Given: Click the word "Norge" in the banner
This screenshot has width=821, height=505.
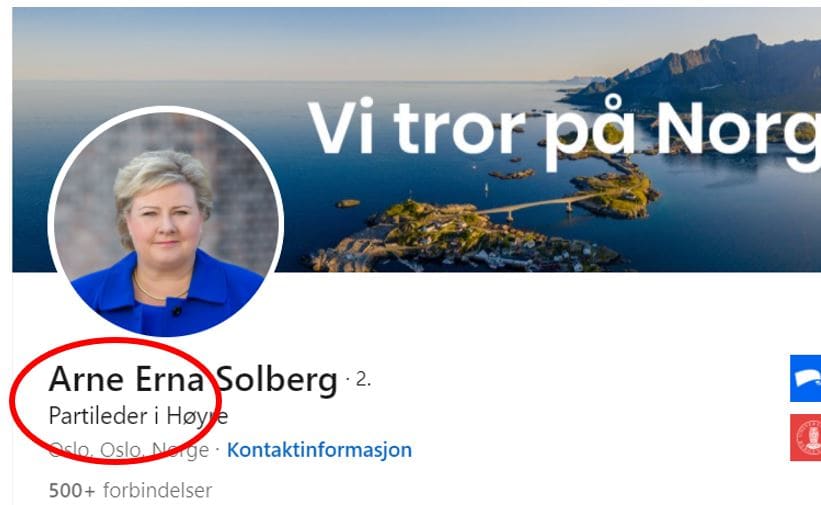Looking at the screenshot, I should click(x=738, y=134).
